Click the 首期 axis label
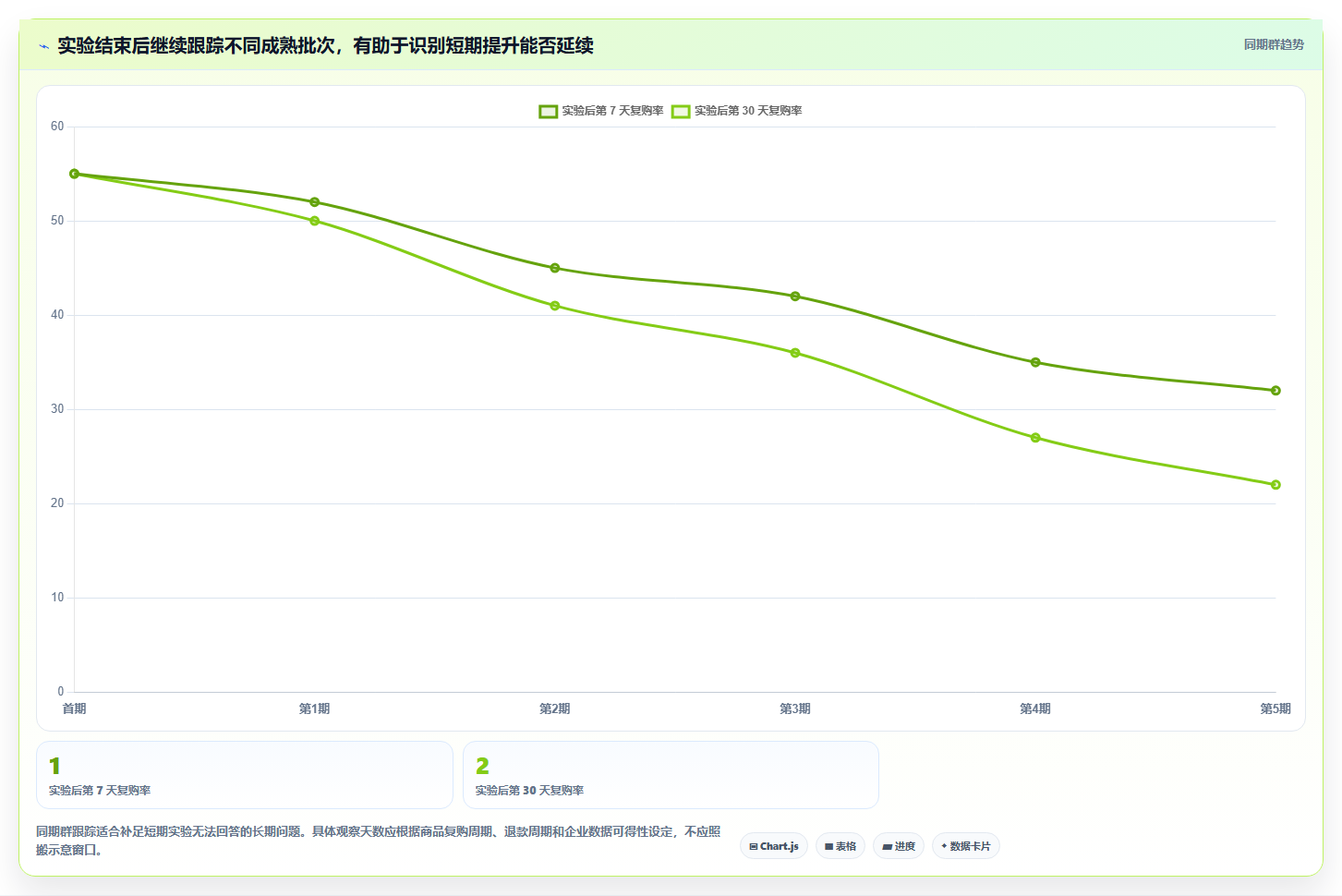1342x896 pixels. (74, 708)
